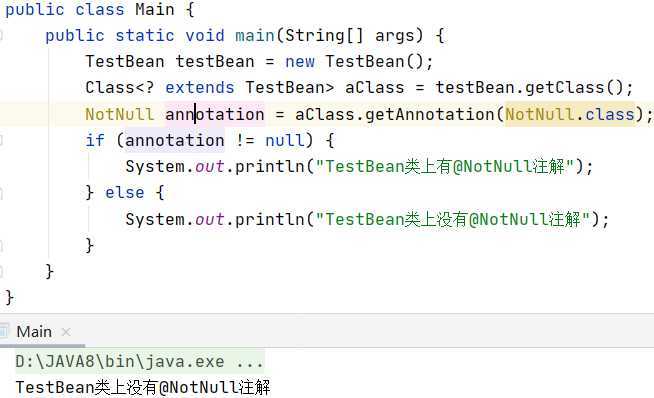Click the string "TestBean类上没有@NotNull注解" in the code
The height and width of the screenshot is (398, 654).
pyautogui.click(x=453, y=219)
